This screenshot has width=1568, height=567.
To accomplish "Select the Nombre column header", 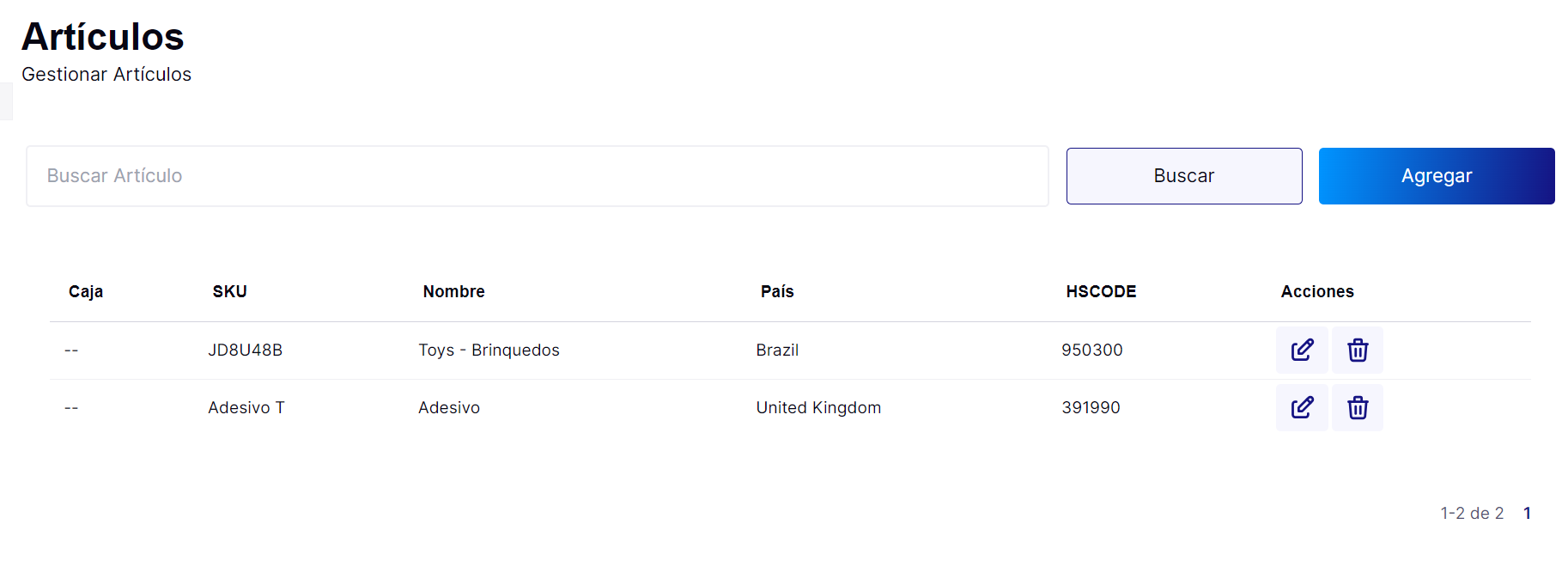I will pyautogui.click(x=453, y=291).
